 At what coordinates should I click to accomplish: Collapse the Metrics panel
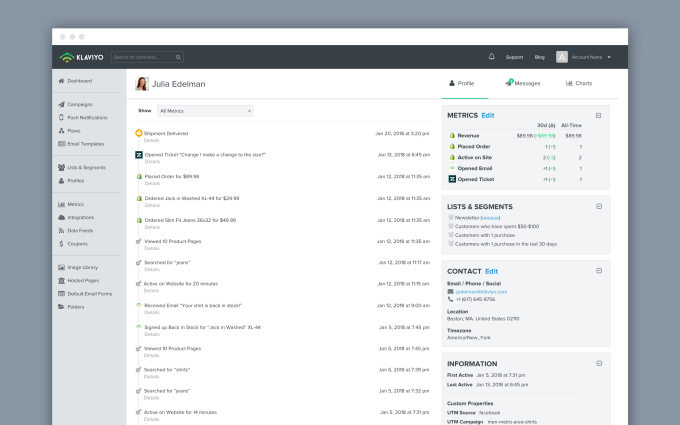click(x=598, y=116)
